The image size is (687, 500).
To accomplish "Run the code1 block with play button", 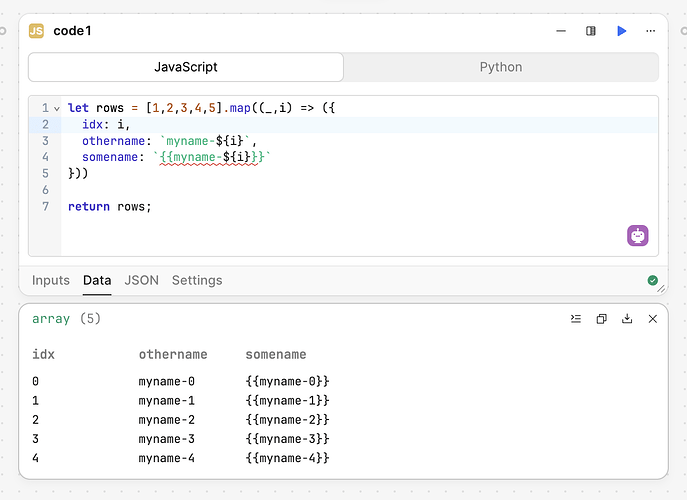I will pos(621,31).
